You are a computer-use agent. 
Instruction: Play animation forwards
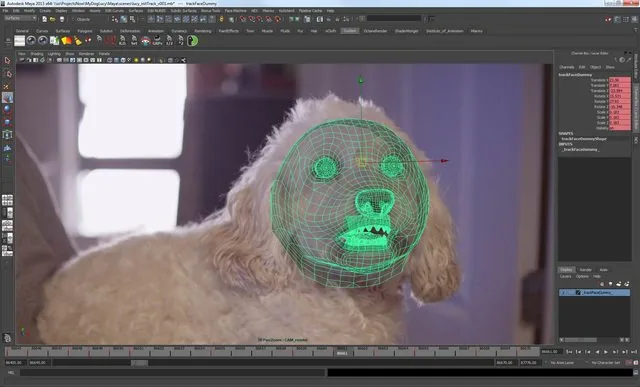pos(606,352)
